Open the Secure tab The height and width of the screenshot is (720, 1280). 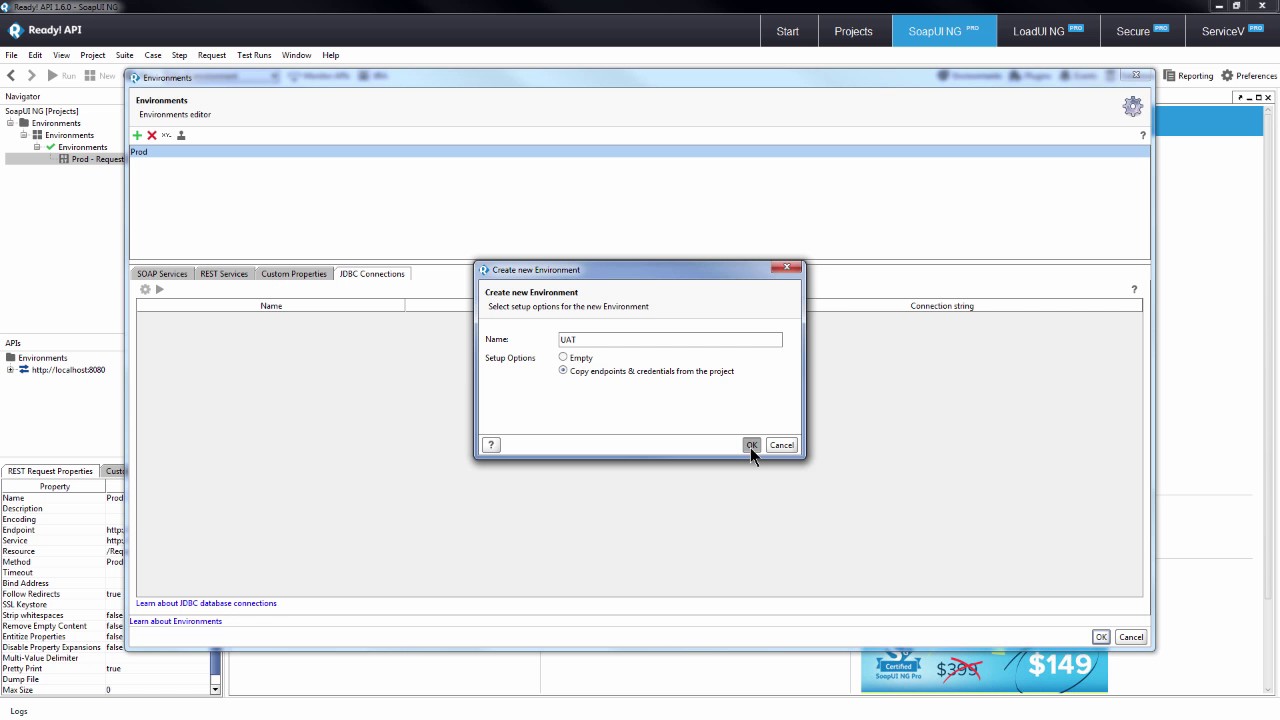(x=1143, y=31)
